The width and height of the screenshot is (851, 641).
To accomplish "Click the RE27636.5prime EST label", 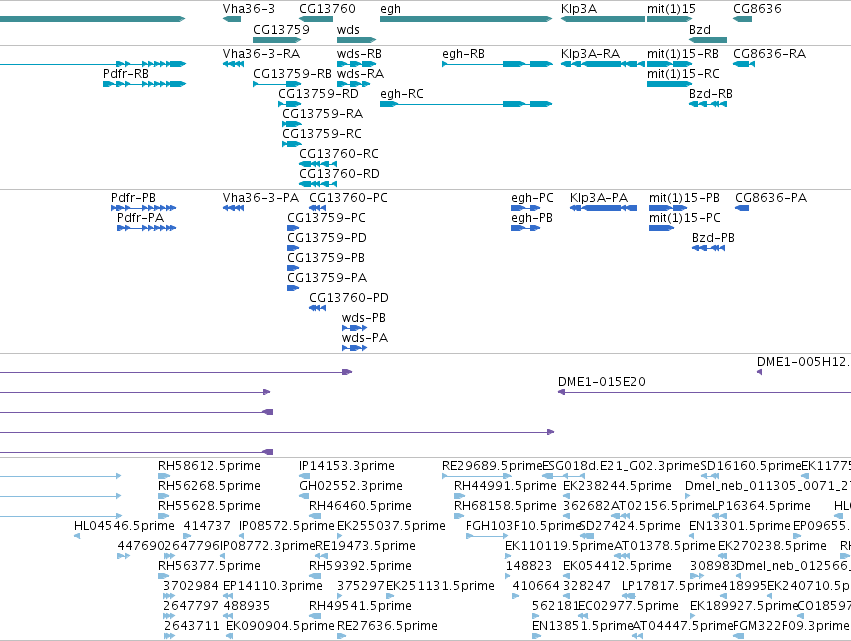I will [x=387, y=626].
